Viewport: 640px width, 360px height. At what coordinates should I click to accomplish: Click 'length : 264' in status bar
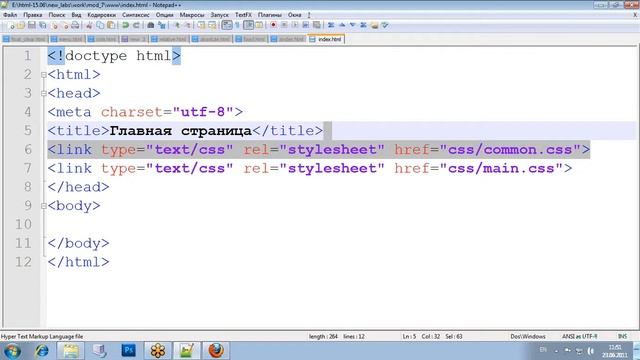coord(323,337)
